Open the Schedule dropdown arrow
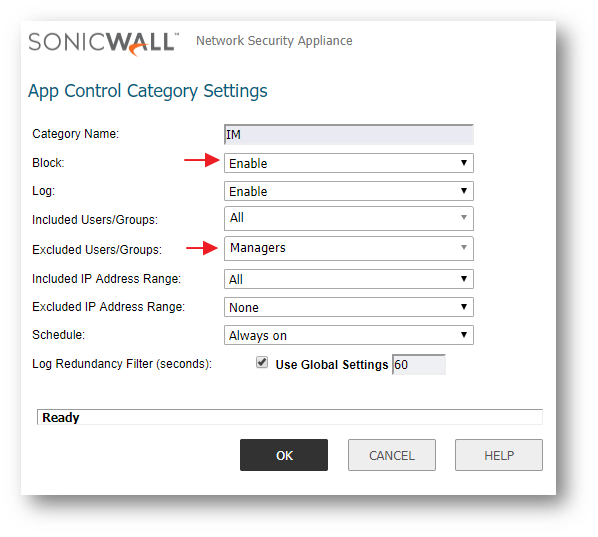The width and height of the screenshot is (598, 537). pos(463,335)
